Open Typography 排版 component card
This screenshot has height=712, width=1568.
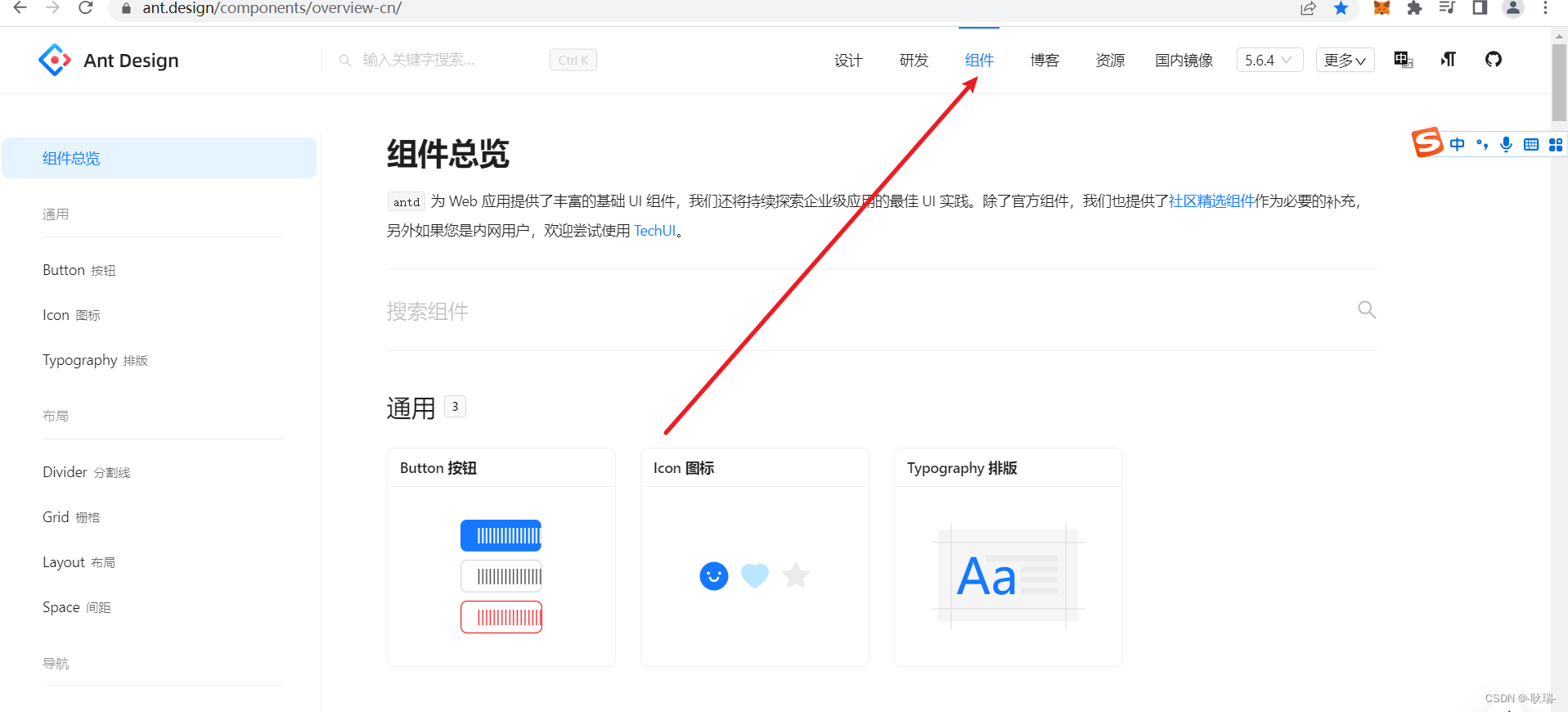click(1009, 557)
